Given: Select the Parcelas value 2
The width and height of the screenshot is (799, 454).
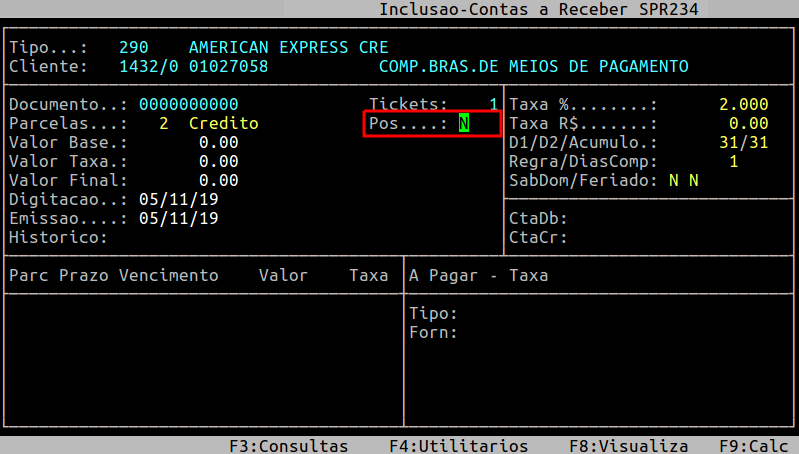Looking at the screenshot, I should (x=163, y=124).
